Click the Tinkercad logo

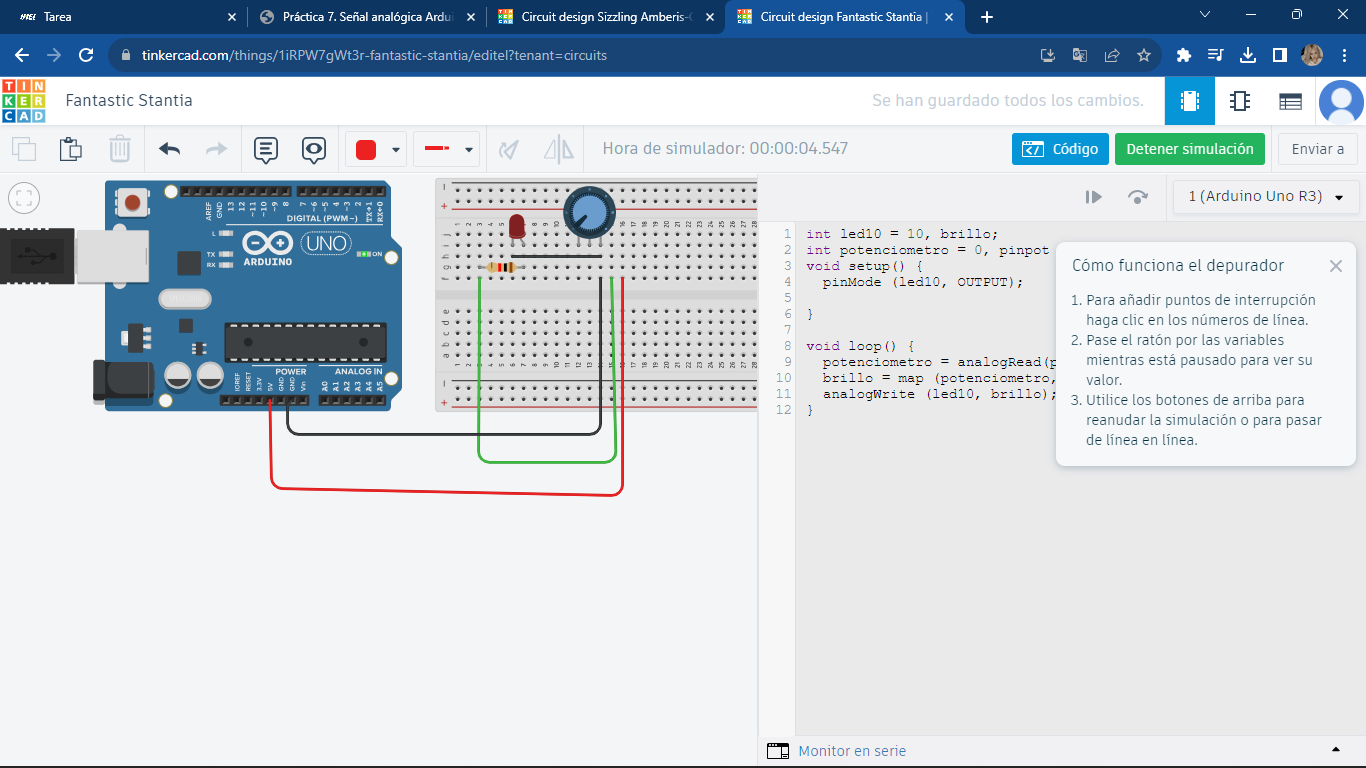pyautogui.click(x=23, y=101)
